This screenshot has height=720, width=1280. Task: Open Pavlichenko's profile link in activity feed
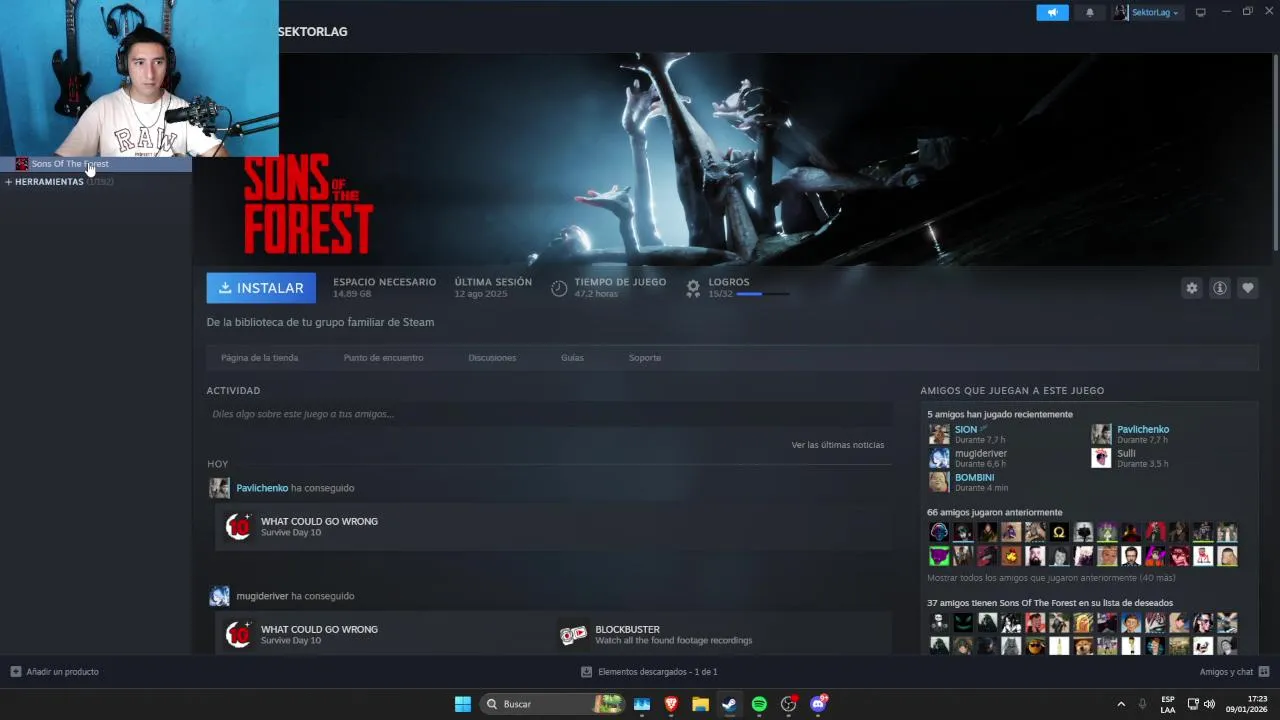click(262, 488)
